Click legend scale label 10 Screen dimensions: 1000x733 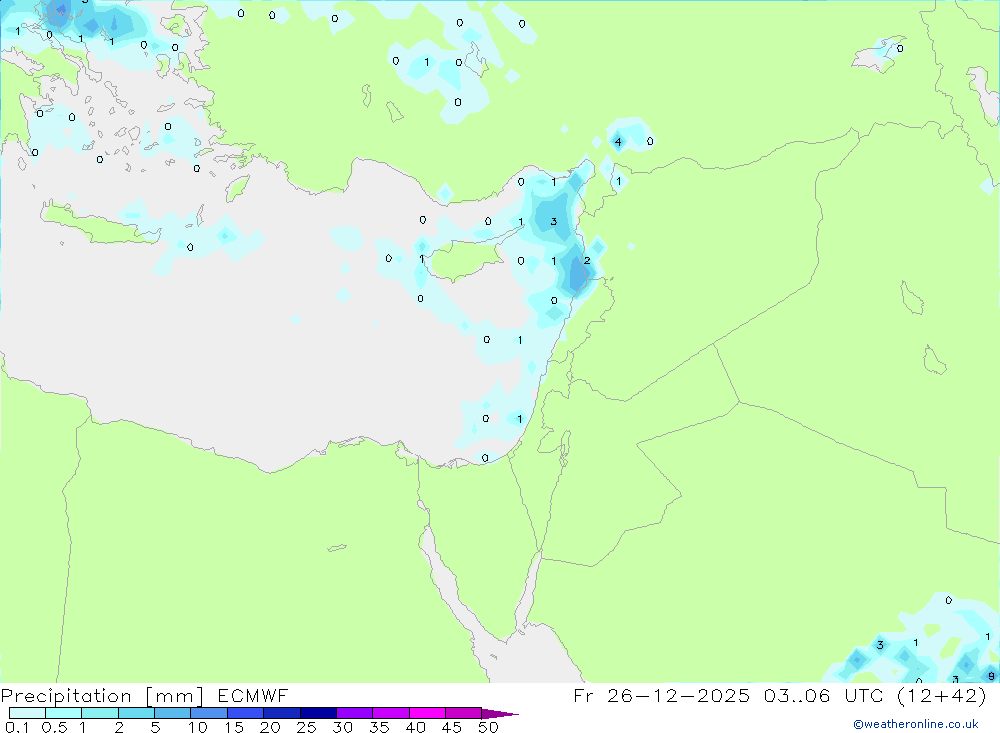(198, 727)
